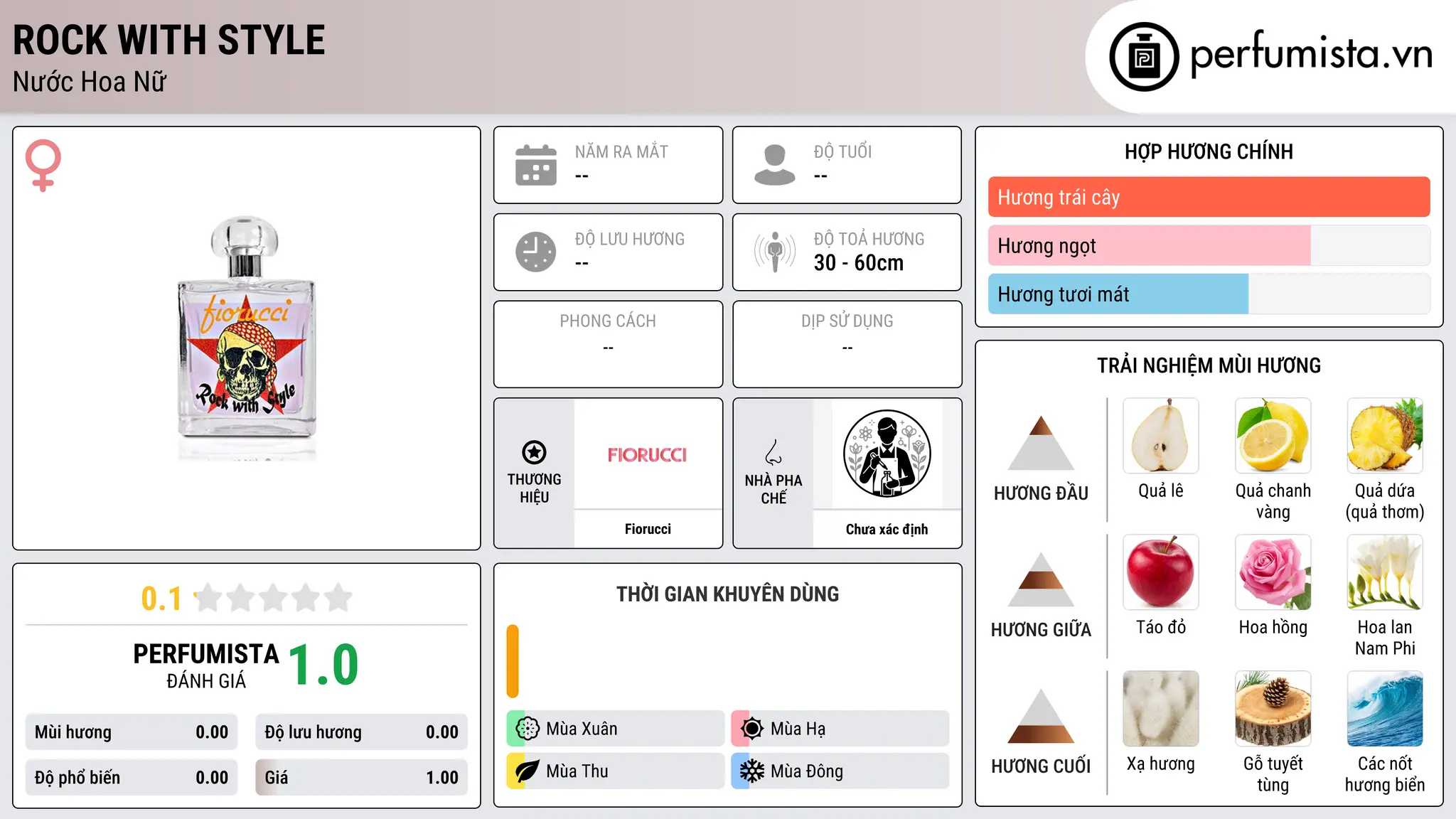Select the Quả chanh vàng lemon image
The width and height of the screenshot is (1456, 819).
[1273, 436]
